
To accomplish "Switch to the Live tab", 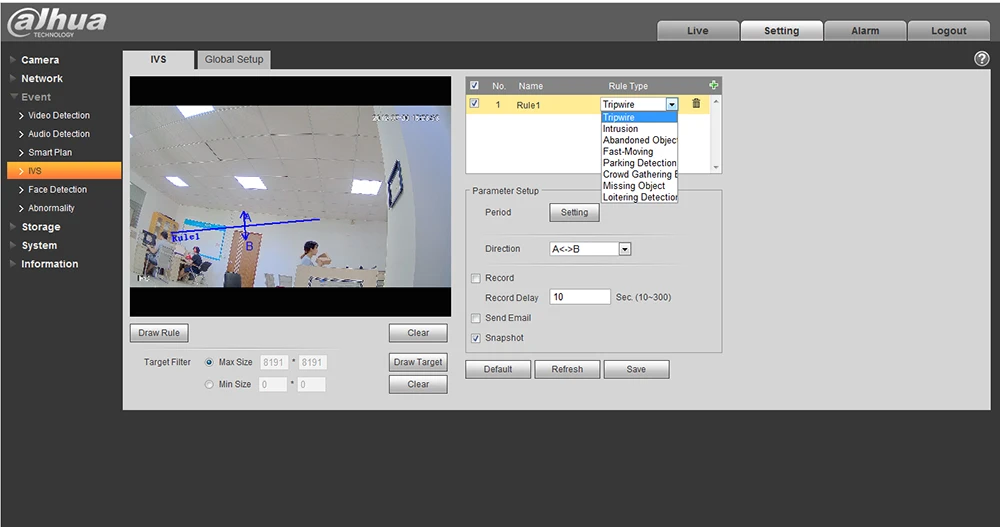I will (698, 31).
